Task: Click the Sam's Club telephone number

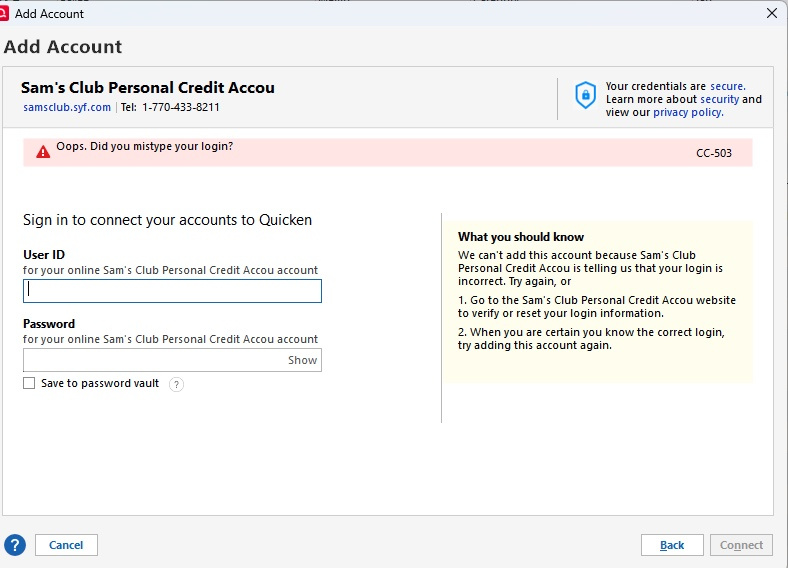Action: pos(180,107)
